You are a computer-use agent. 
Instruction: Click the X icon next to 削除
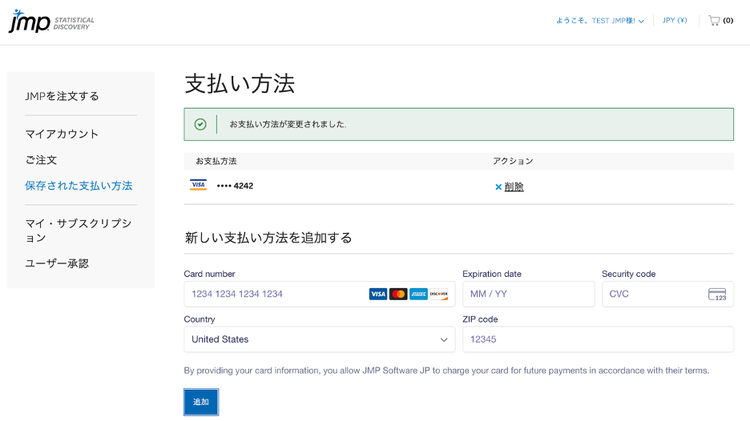tap(498, 187)
